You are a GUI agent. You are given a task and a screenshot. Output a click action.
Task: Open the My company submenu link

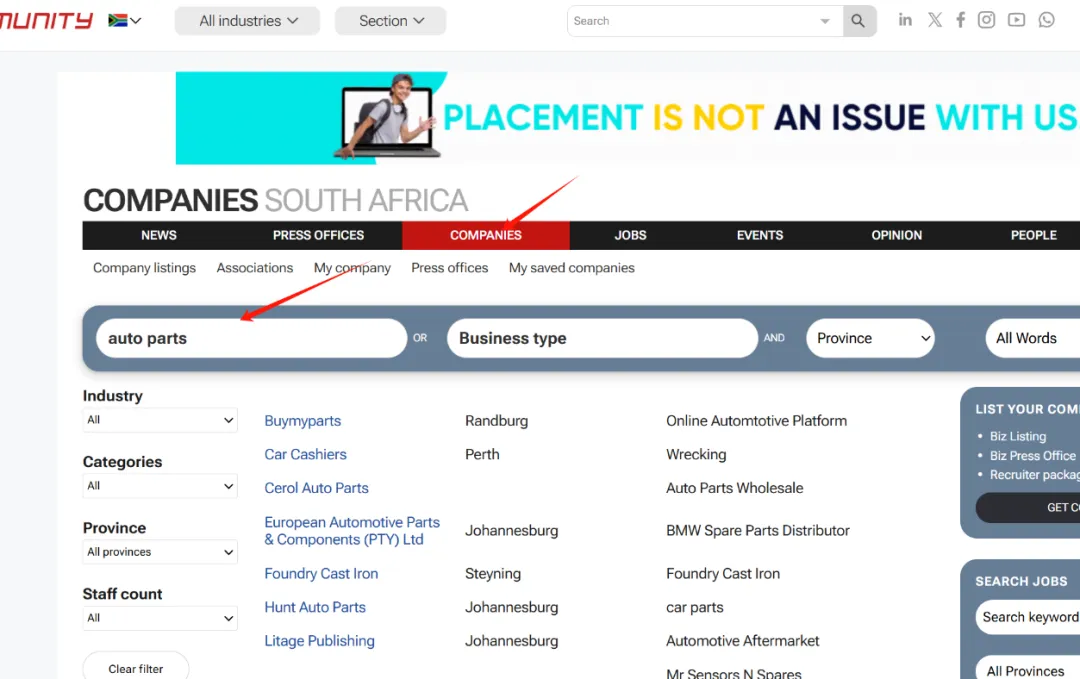click(352, 268)
